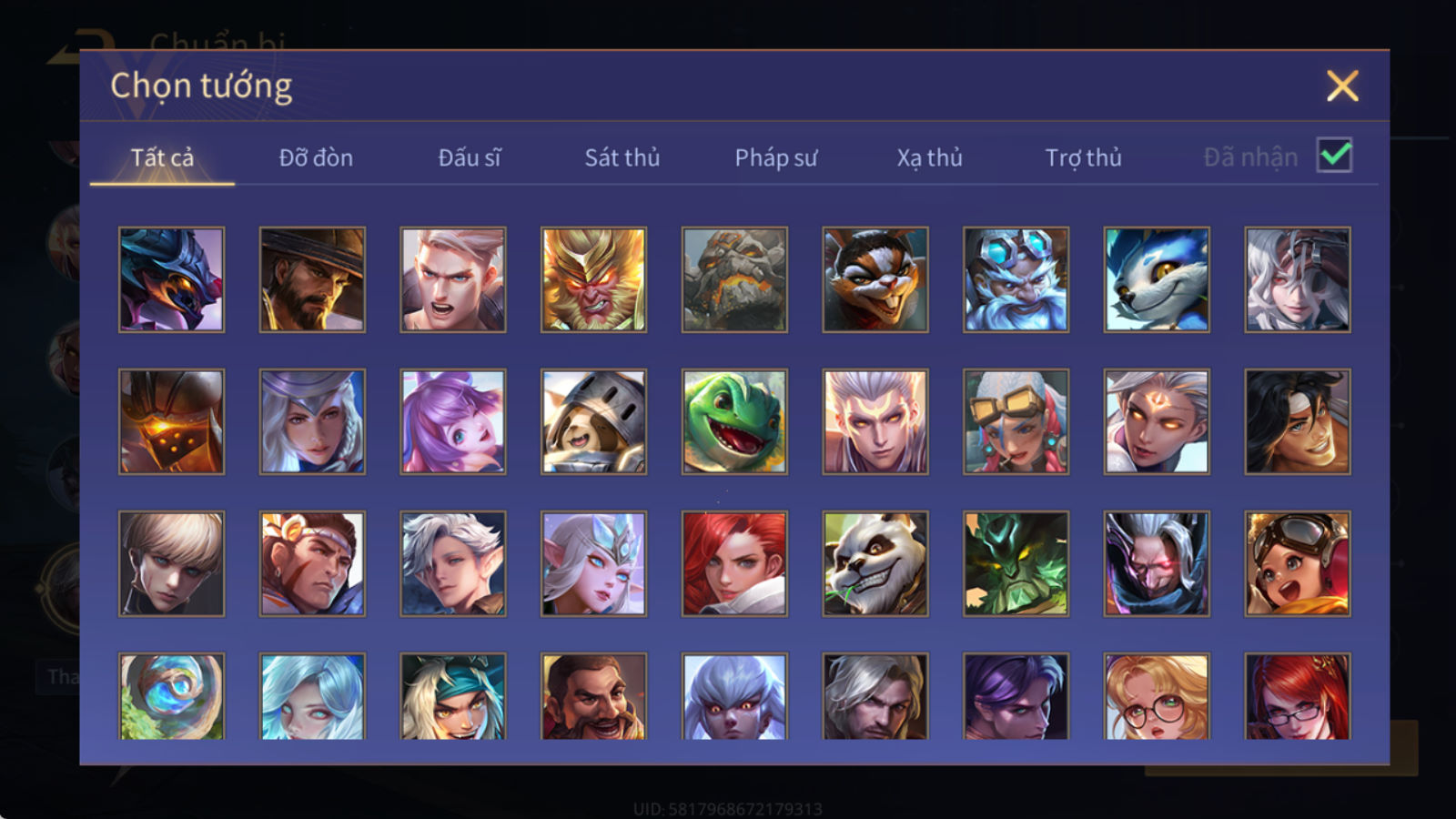Pick the purple-haired pink fairy hero

(453, 421)
